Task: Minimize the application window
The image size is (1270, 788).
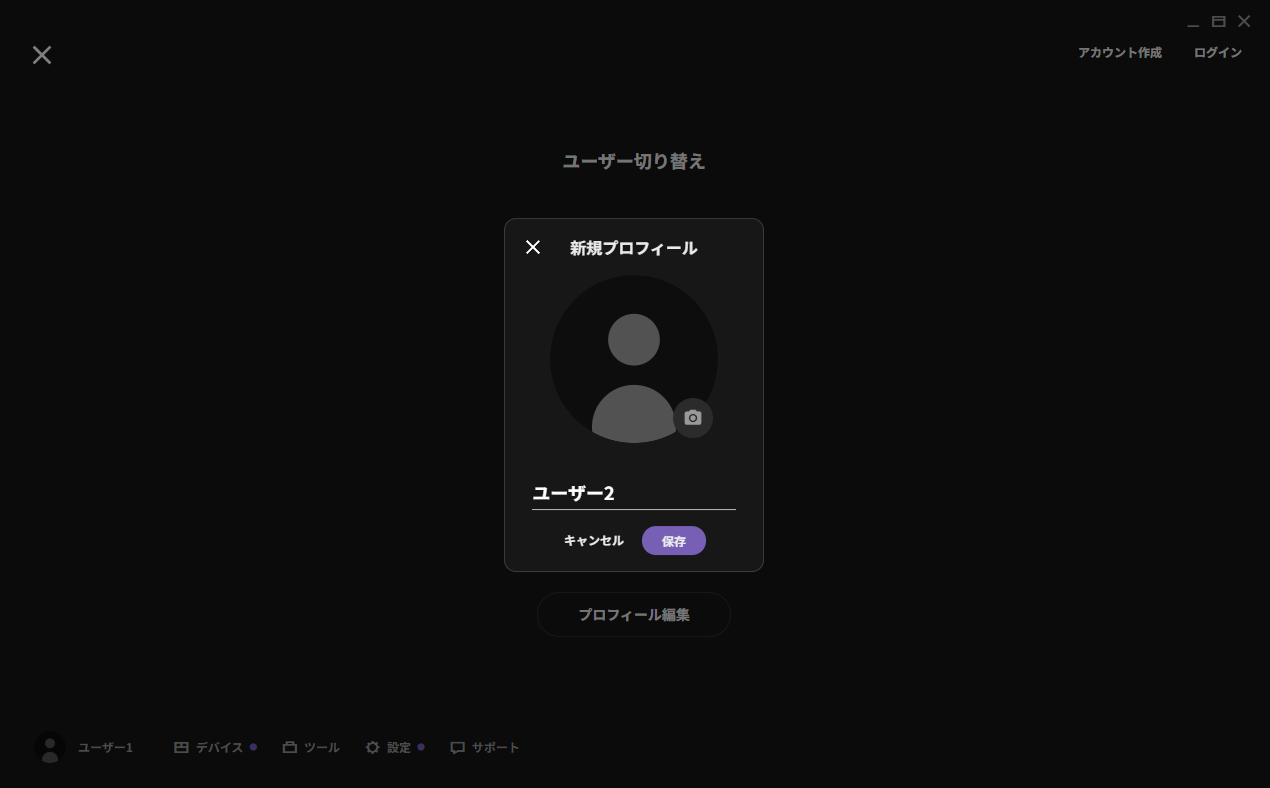Action: click(1193, 22)
